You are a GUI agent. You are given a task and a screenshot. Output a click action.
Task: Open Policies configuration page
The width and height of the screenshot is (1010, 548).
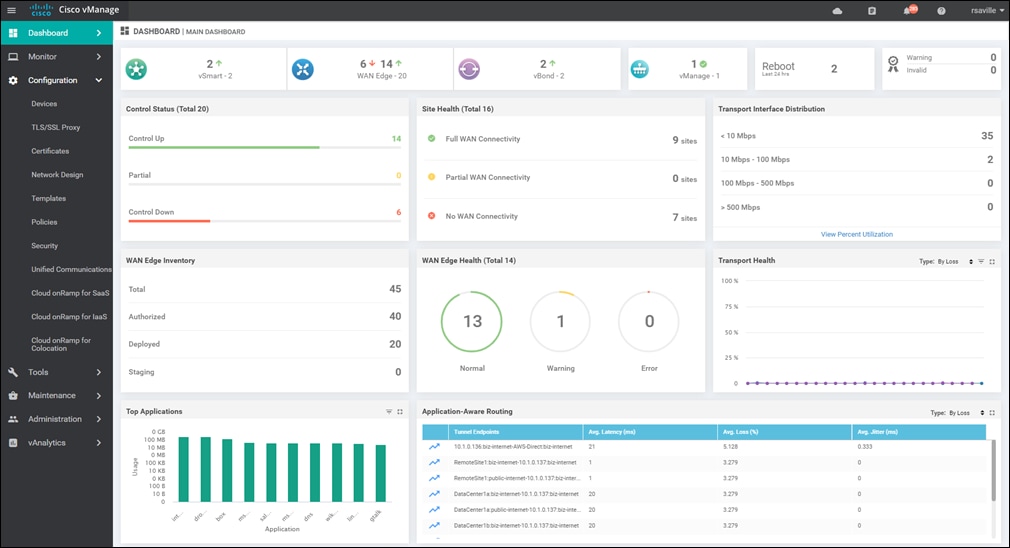(x=44, y=222)
